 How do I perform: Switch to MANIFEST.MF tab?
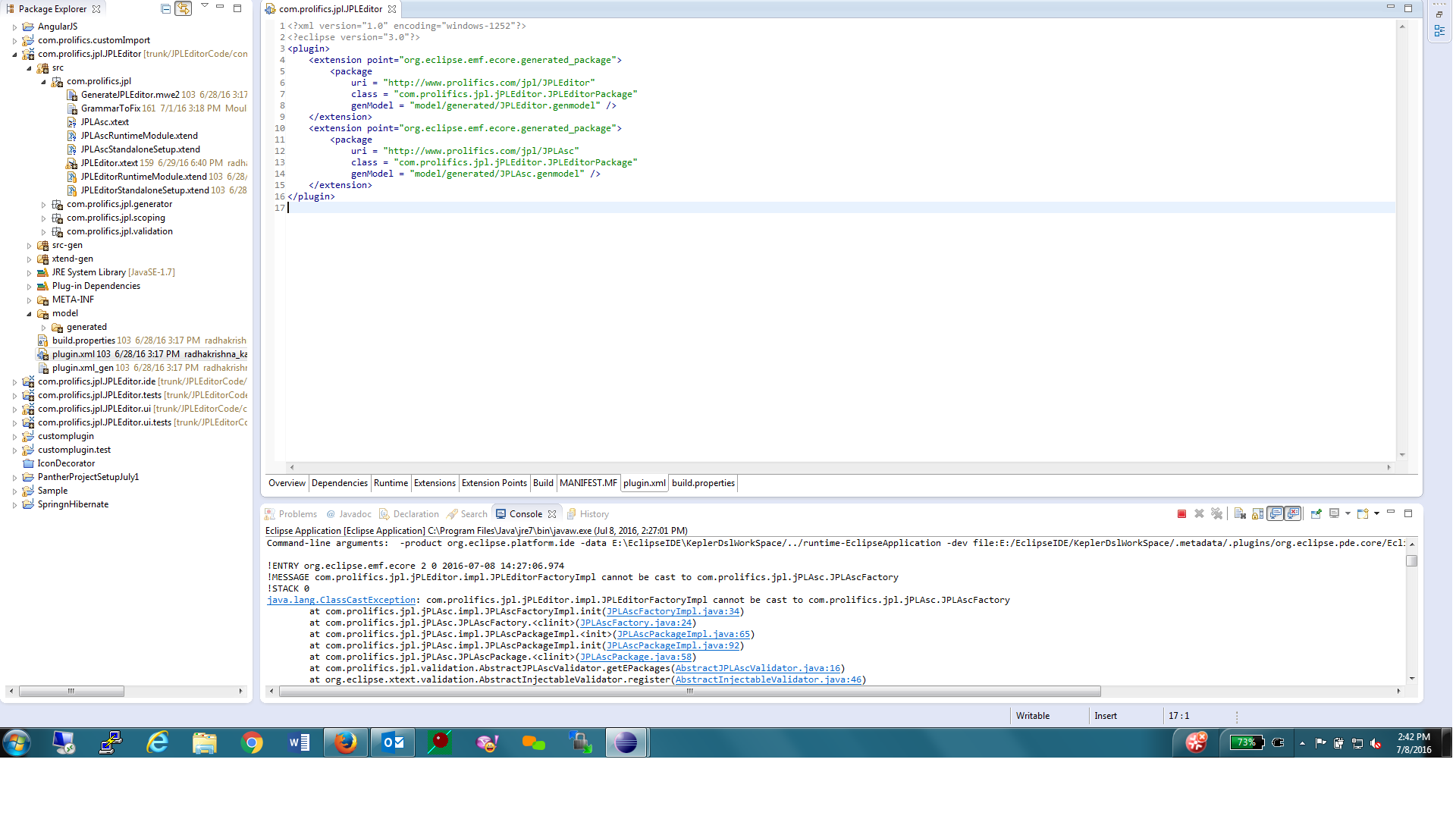tap(588, 483)
